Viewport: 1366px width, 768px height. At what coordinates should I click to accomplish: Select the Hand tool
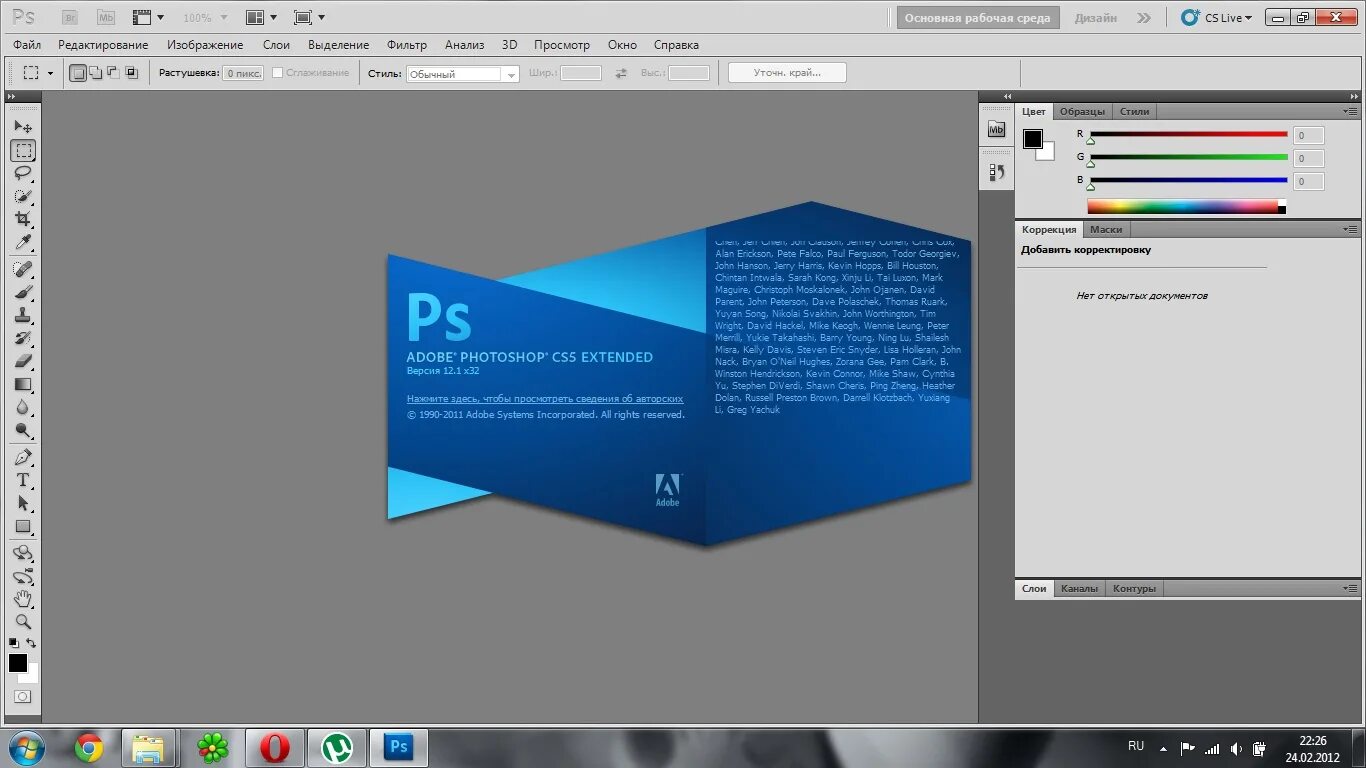[x=23, y=600]
